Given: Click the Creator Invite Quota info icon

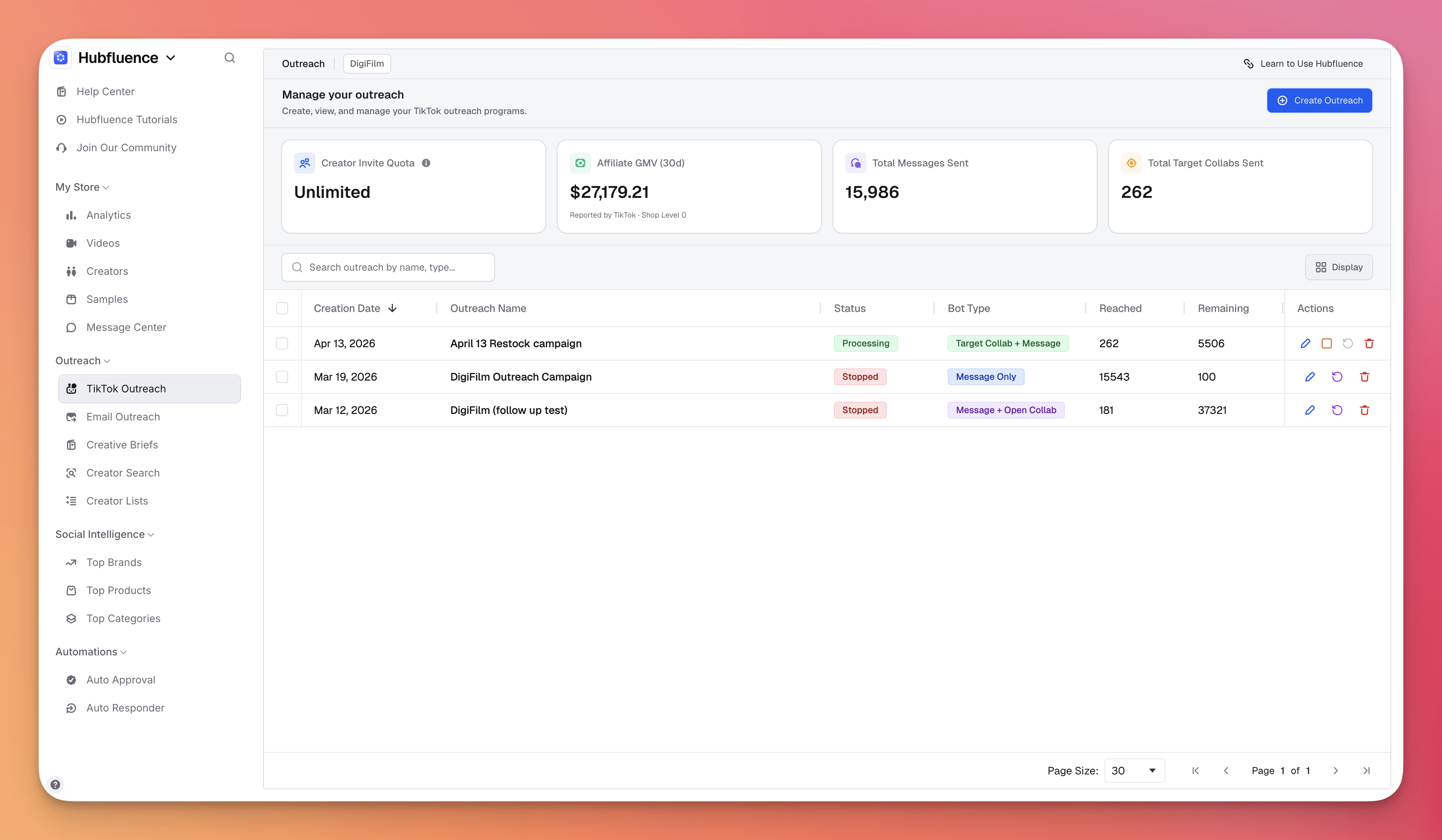Looking at the screenshot, I should click(x=426, y=163).
